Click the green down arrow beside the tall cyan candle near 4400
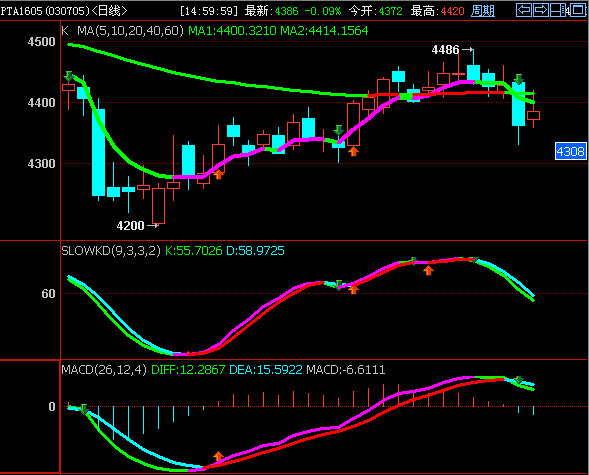Viewport: 589px width, 475px height. pyautogui.click(x=519, y=79)
